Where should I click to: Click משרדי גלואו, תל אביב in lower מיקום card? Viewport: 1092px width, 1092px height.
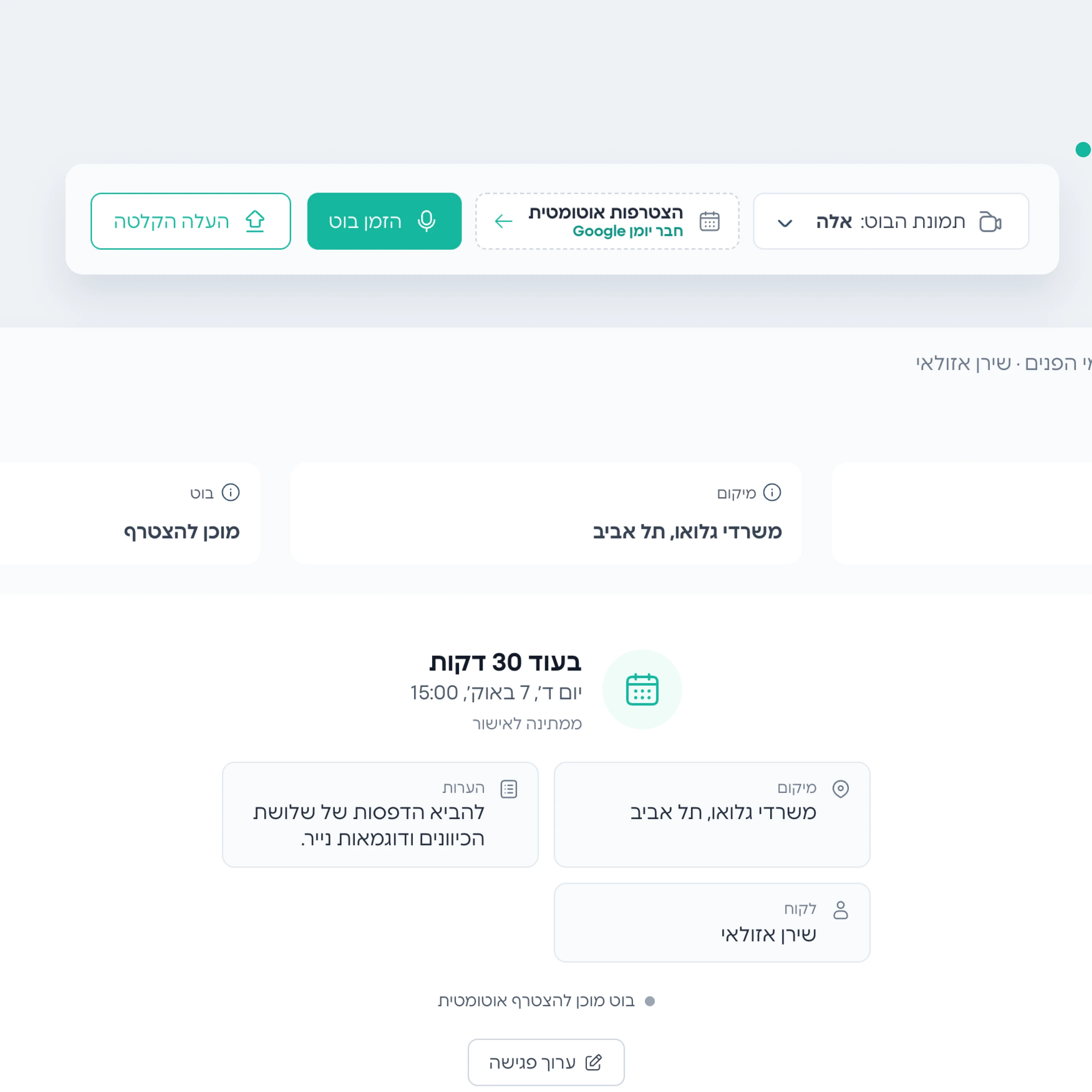(x=723, y=812)
